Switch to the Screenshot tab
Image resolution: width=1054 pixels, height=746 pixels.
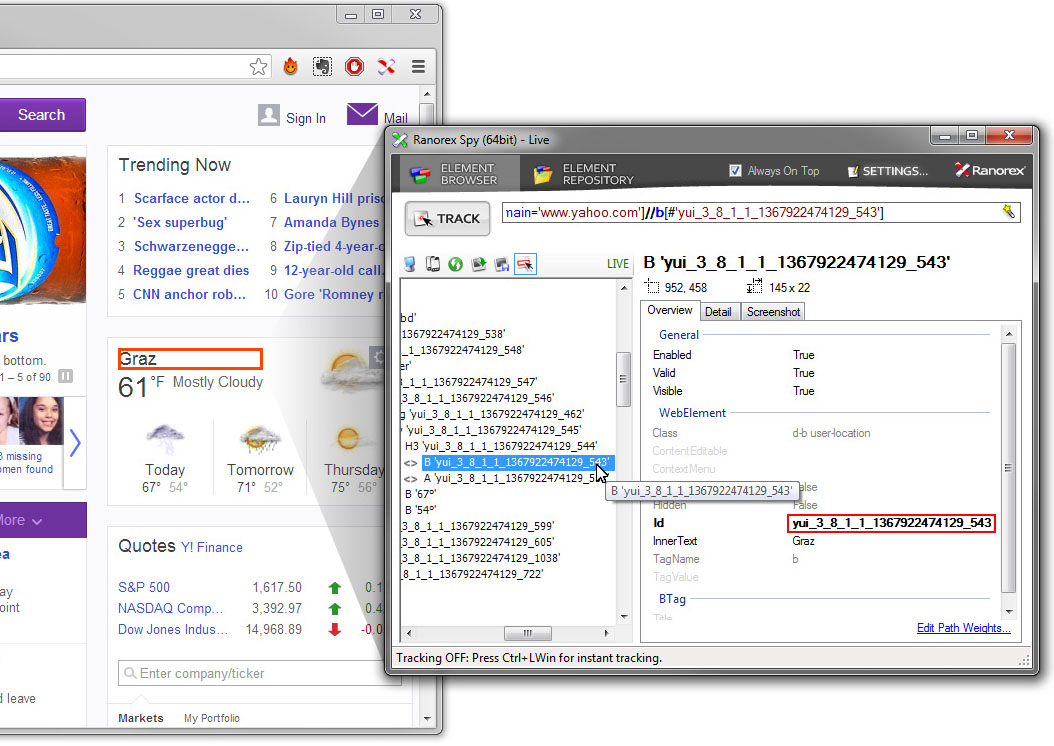773,312
